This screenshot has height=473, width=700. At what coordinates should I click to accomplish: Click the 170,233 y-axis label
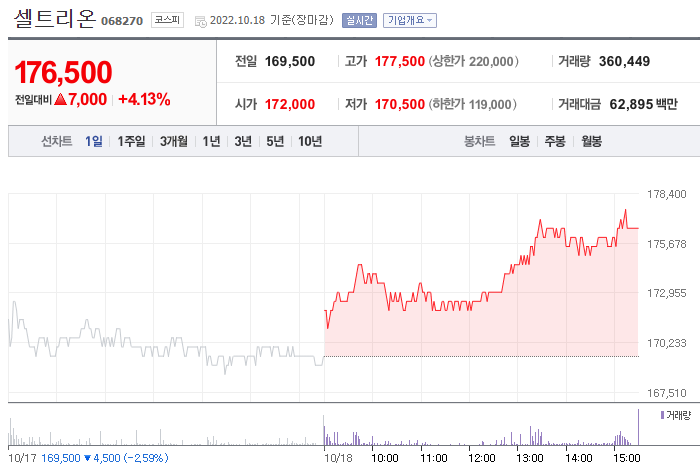click(667, 343)
